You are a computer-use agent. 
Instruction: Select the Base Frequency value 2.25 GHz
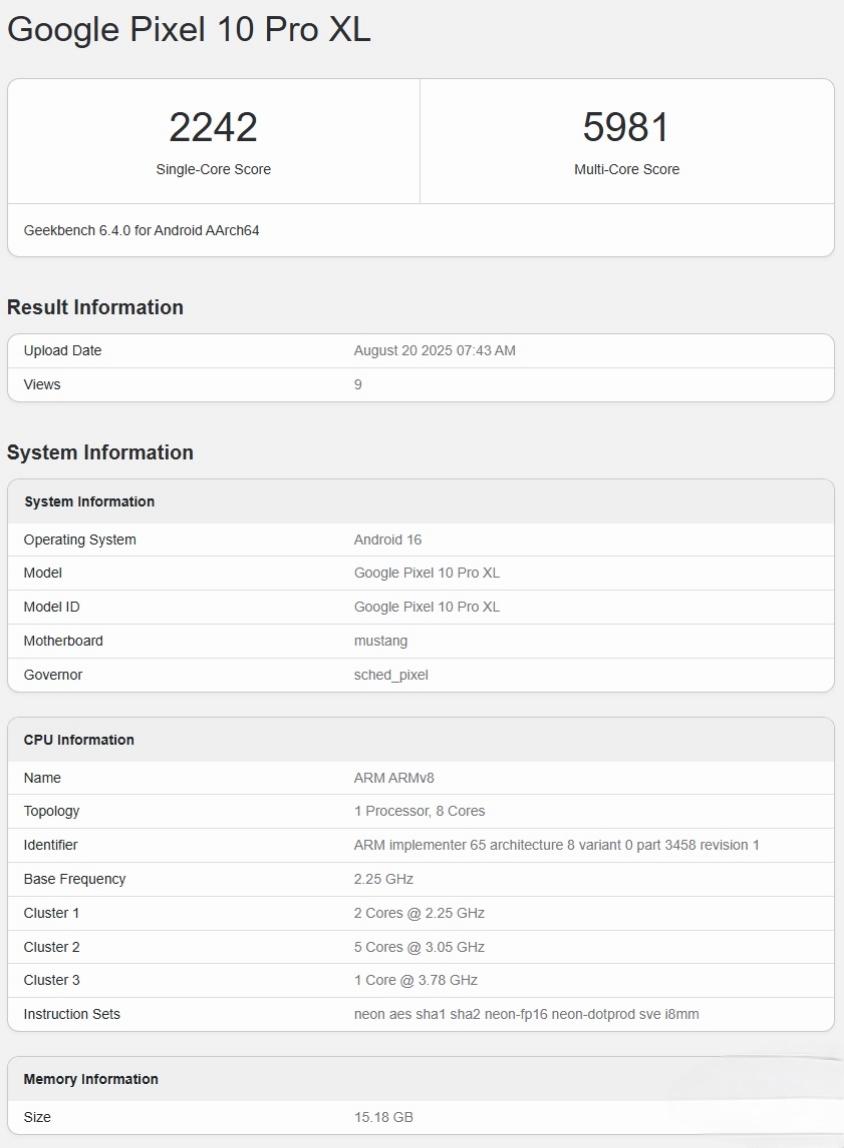tap(384, 879)
